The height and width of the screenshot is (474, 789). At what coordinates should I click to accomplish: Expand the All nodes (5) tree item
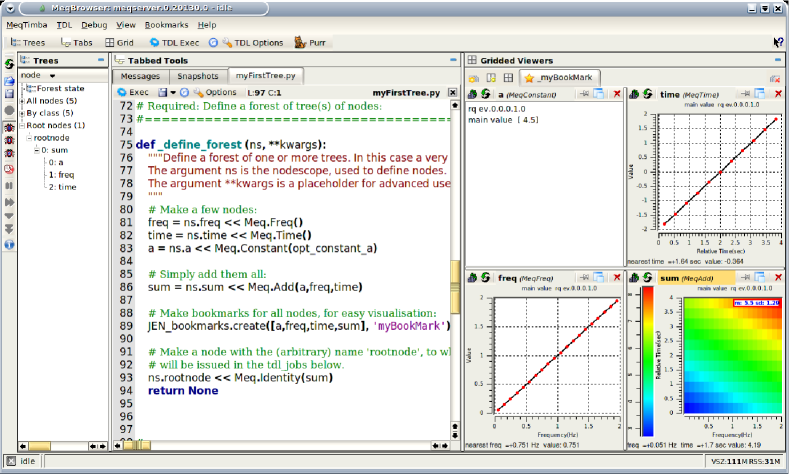21,101
